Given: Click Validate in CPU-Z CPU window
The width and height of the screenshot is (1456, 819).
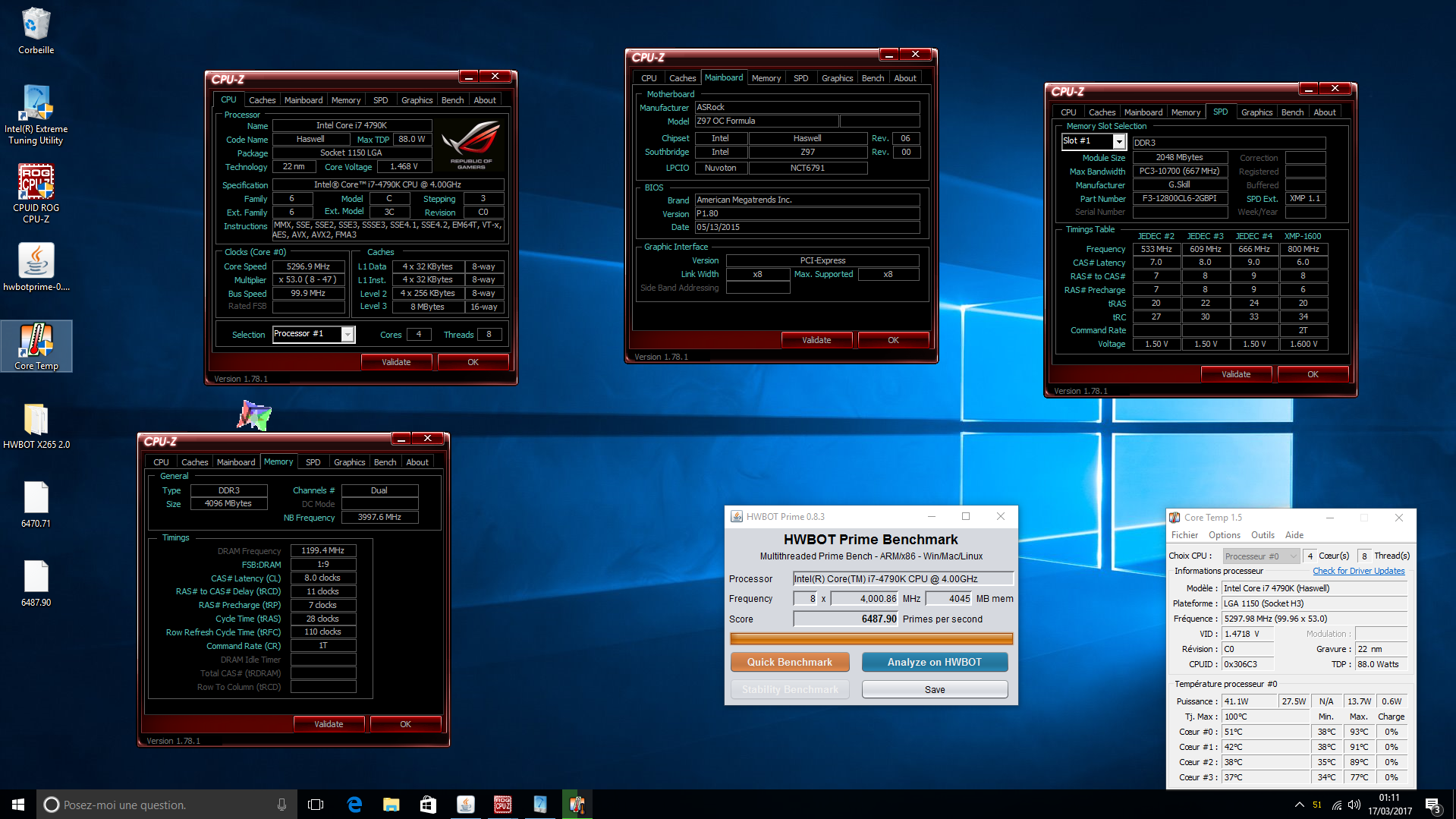Looking at the screenshot, I should pyautogui.click(x=396, y=362).
